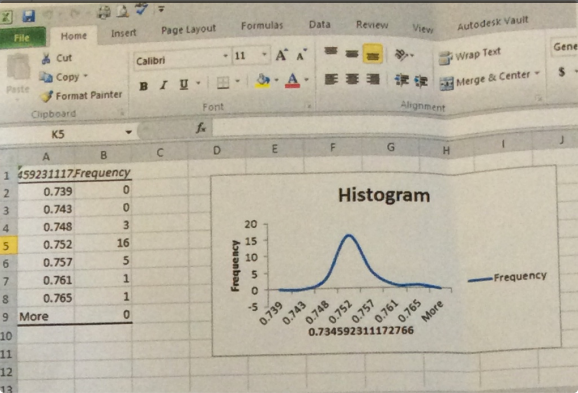Switch to the Home tab

coord(74,36)
